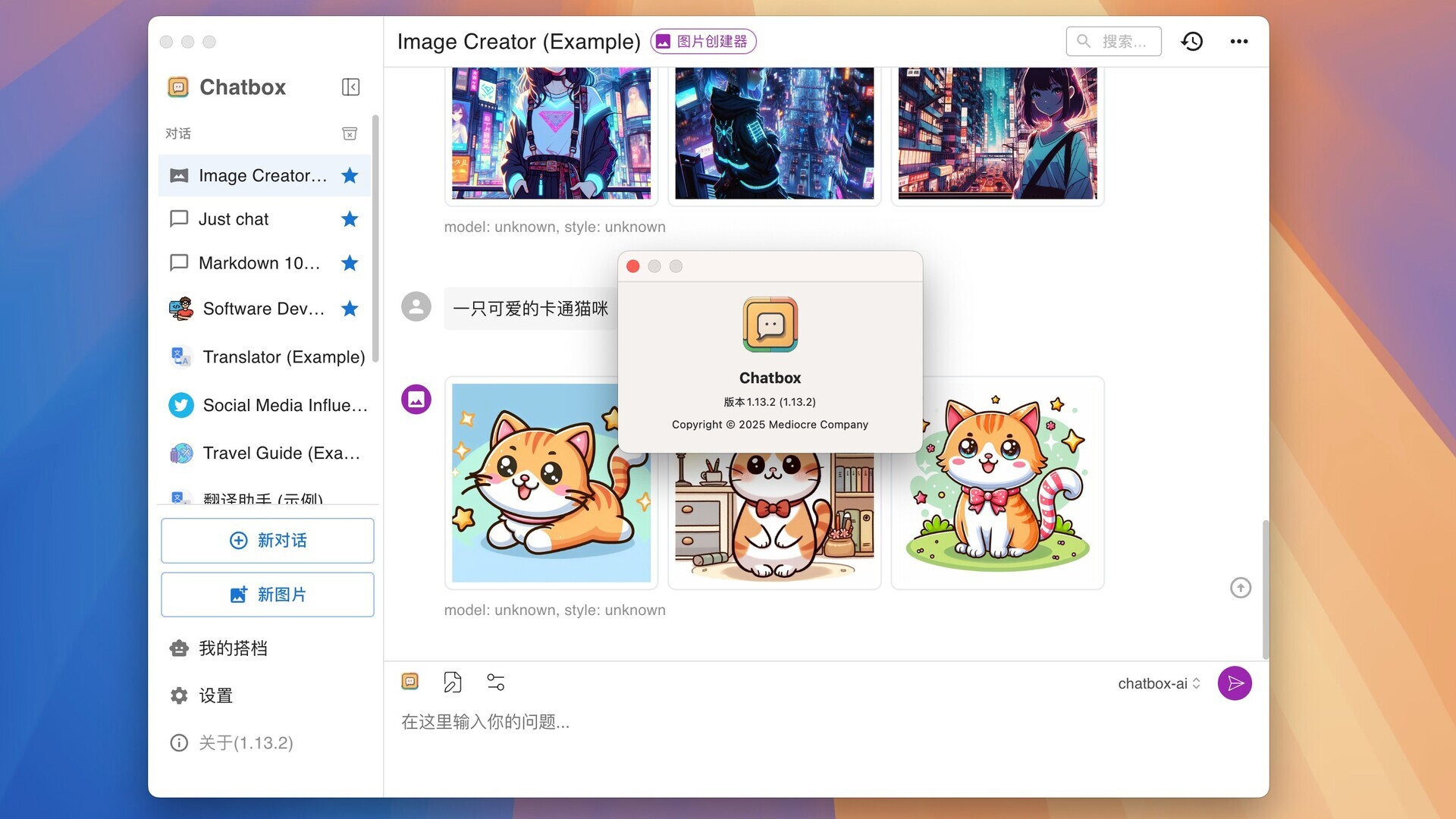This screenshot has width=1456, height=819.
Task: Unstar the Software Dev conversation
Action: [x=350, y=309]
